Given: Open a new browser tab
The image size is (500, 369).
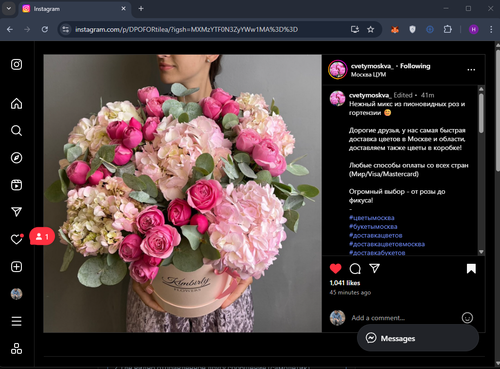Looking at the screenshot, I should point(141,9).
